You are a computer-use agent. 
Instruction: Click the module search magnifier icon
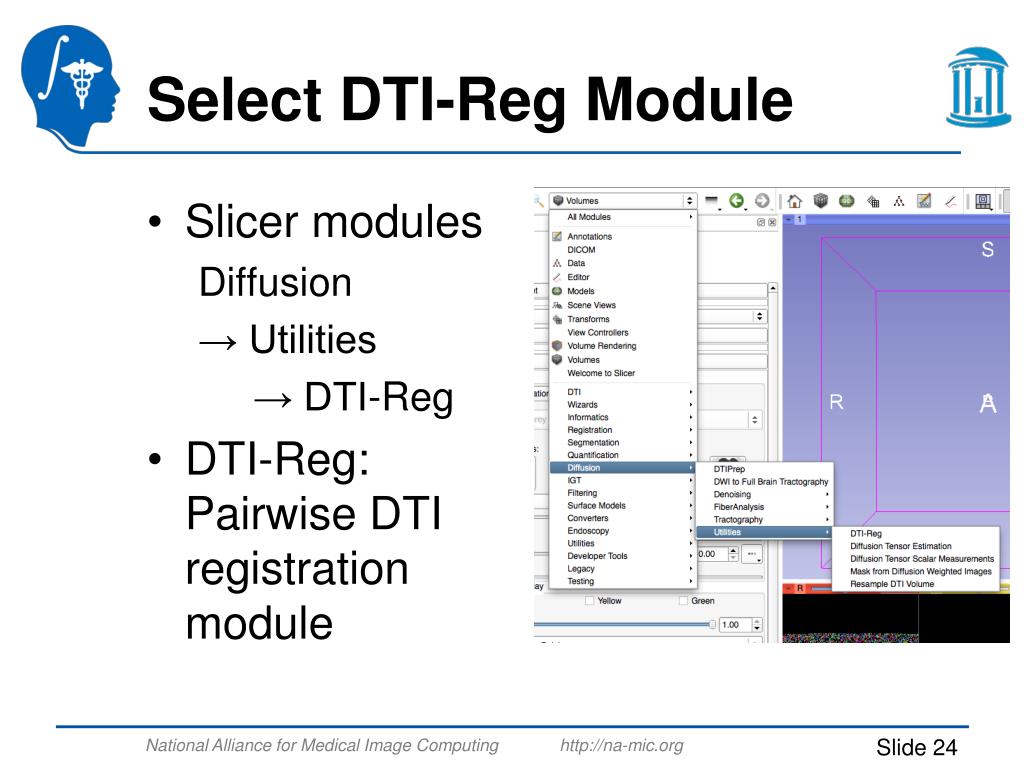click(539, 201)
